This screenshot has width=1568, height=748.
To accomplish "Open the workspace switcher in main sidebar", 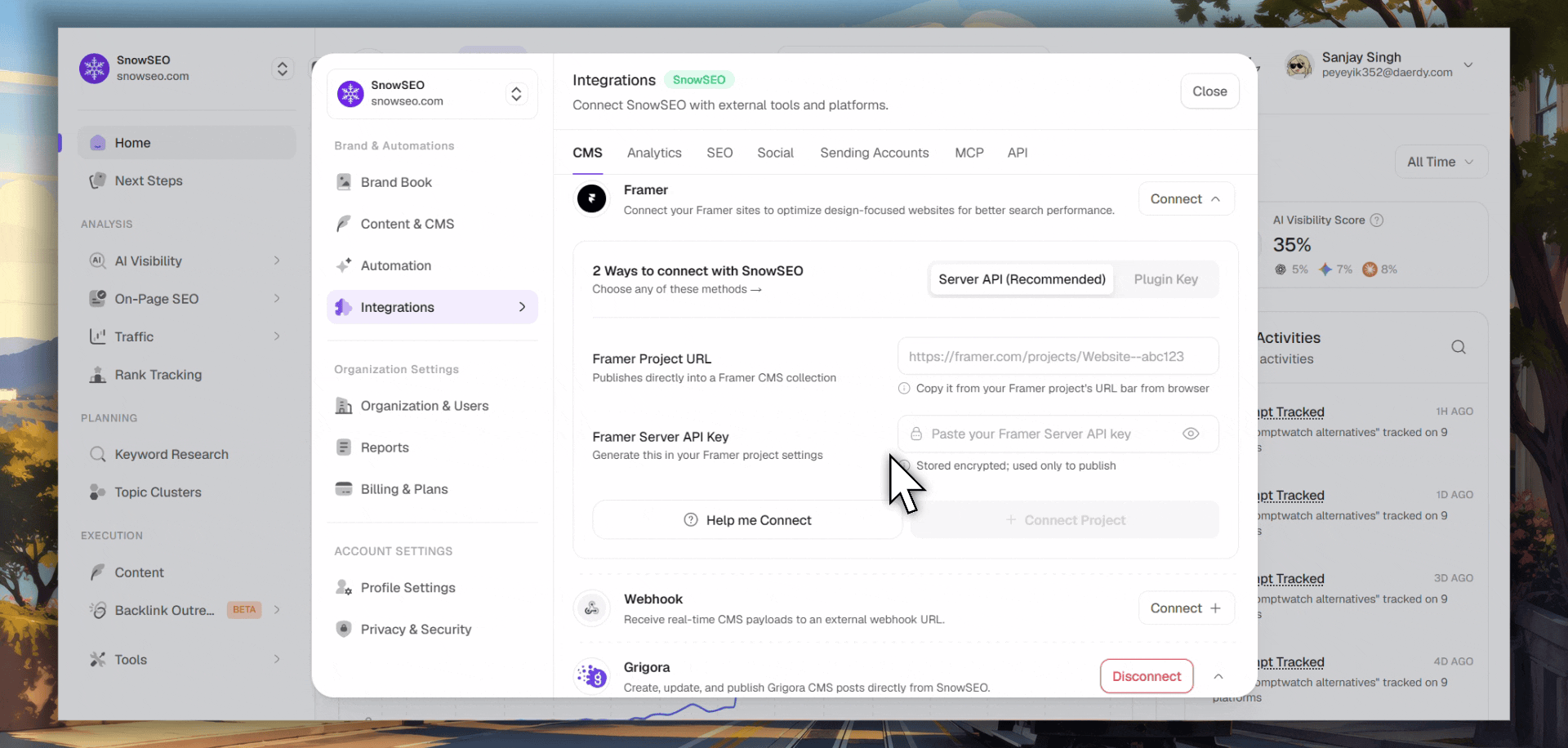I will (x=282, y=69).
